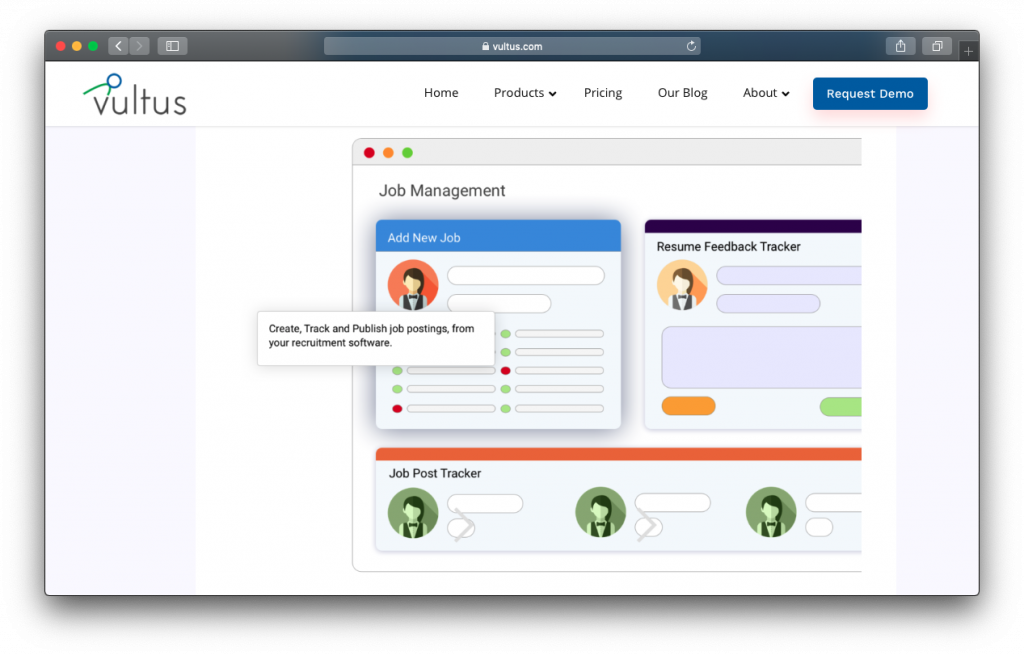
Task: Open the Safari Share icon
Action: (900, 46)
